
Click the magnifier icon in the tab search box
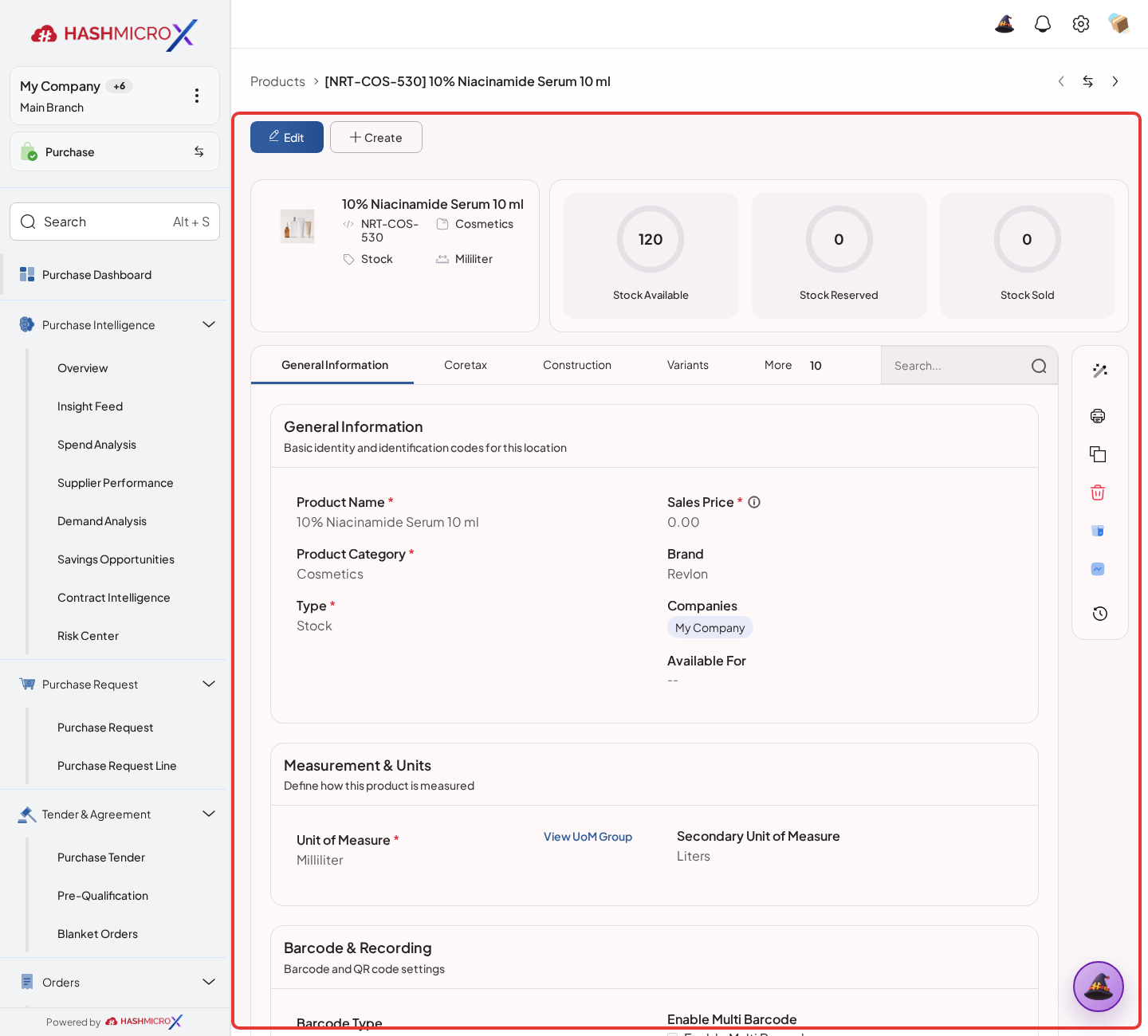click(x=1039, y=366)
